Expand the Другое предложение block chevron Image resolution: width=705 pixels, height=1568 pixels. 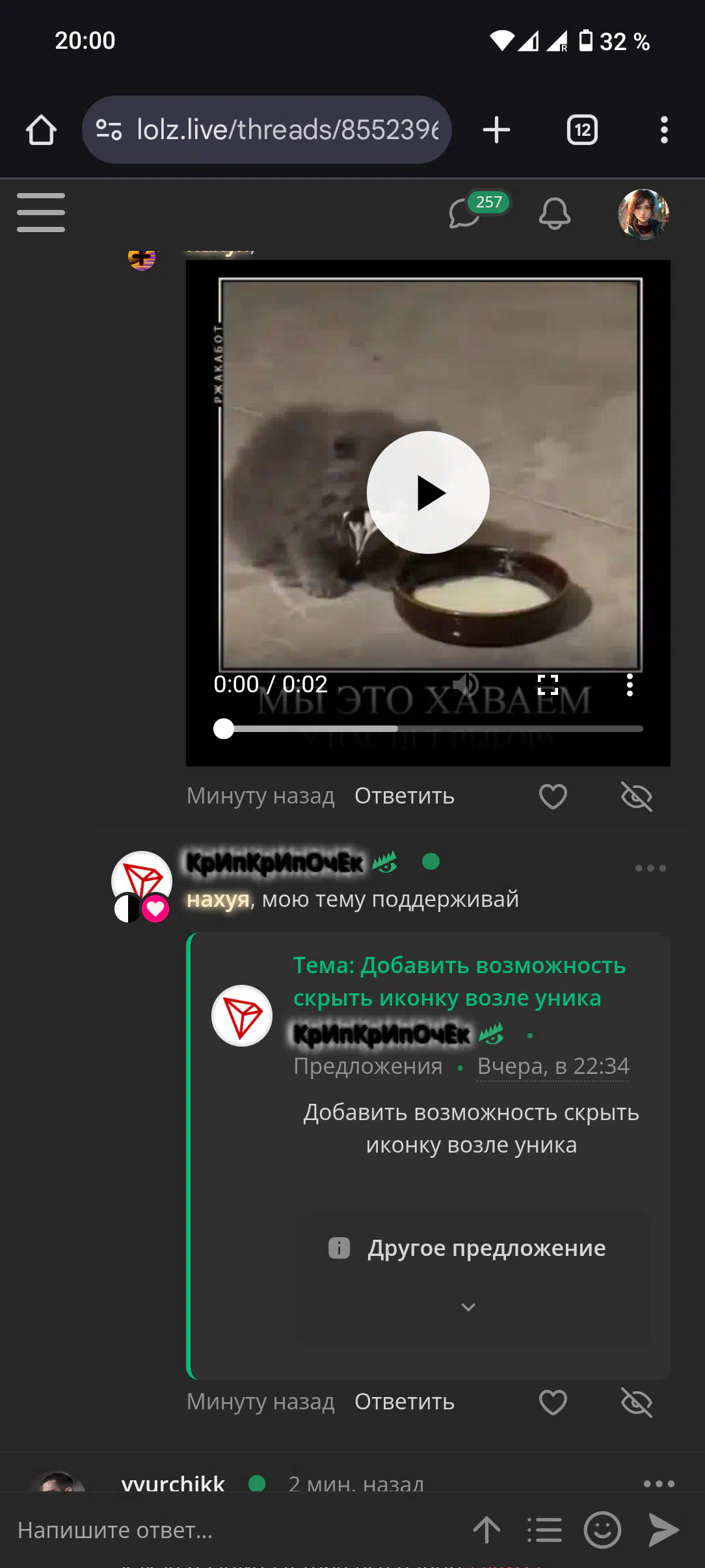(468, 1307)
